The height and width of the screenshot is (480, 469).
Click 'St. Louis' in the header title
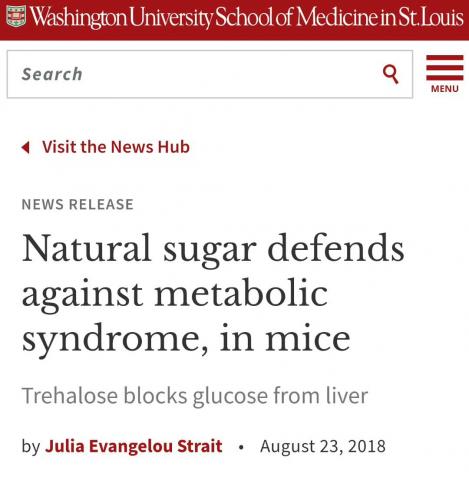pos(431,17)
